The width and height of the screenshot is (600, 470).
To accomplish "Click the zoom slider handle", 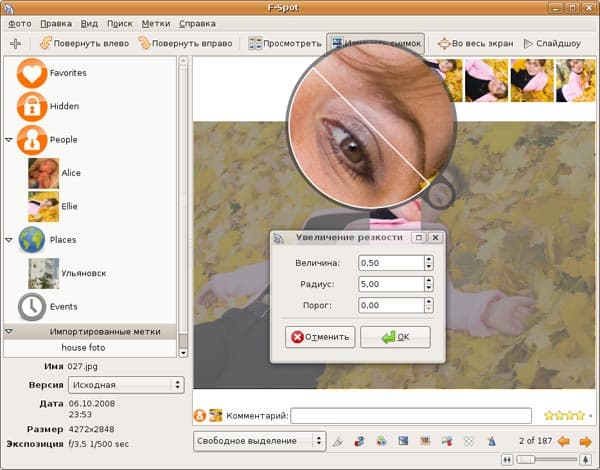I will click(526, 459).
